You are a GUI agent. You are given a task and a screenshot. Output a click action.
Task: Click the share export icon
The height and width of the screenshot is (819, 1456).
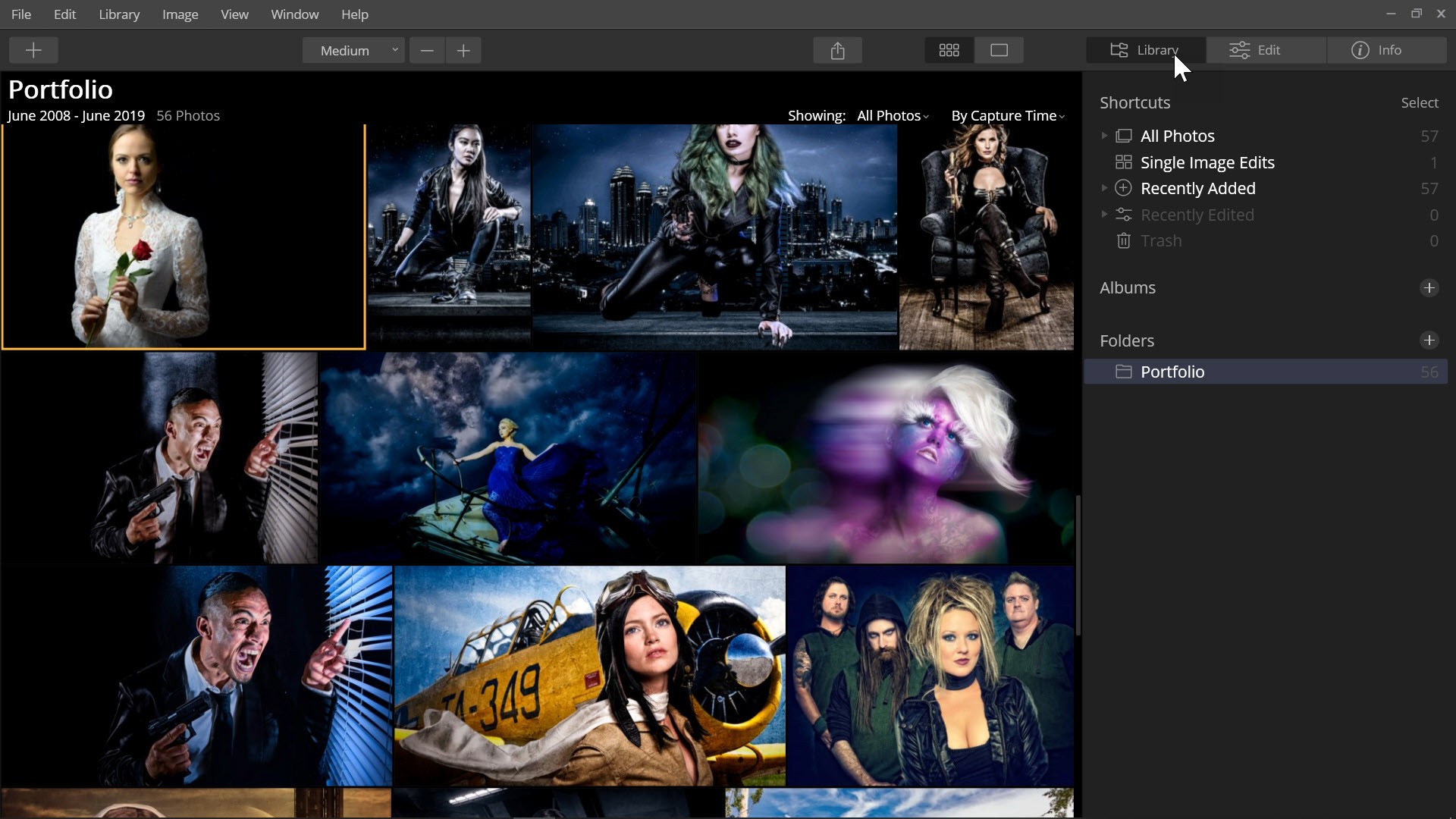837,50
